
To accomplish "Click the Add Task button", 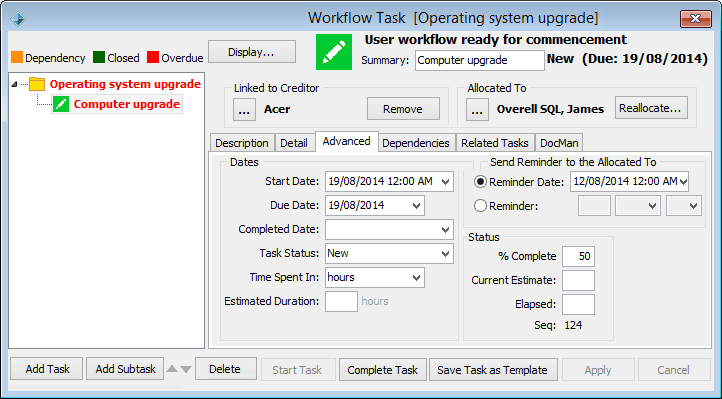I will (47, 369).
